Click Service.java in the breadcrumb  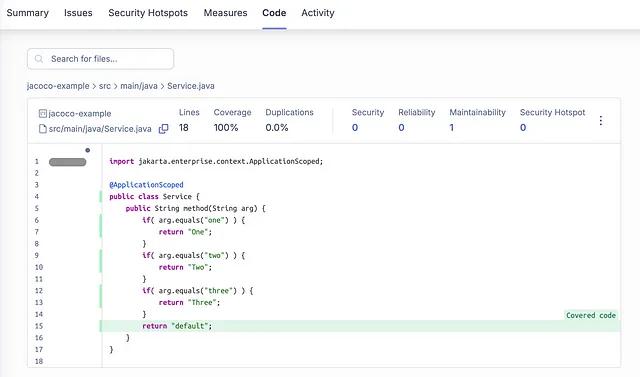191,86
